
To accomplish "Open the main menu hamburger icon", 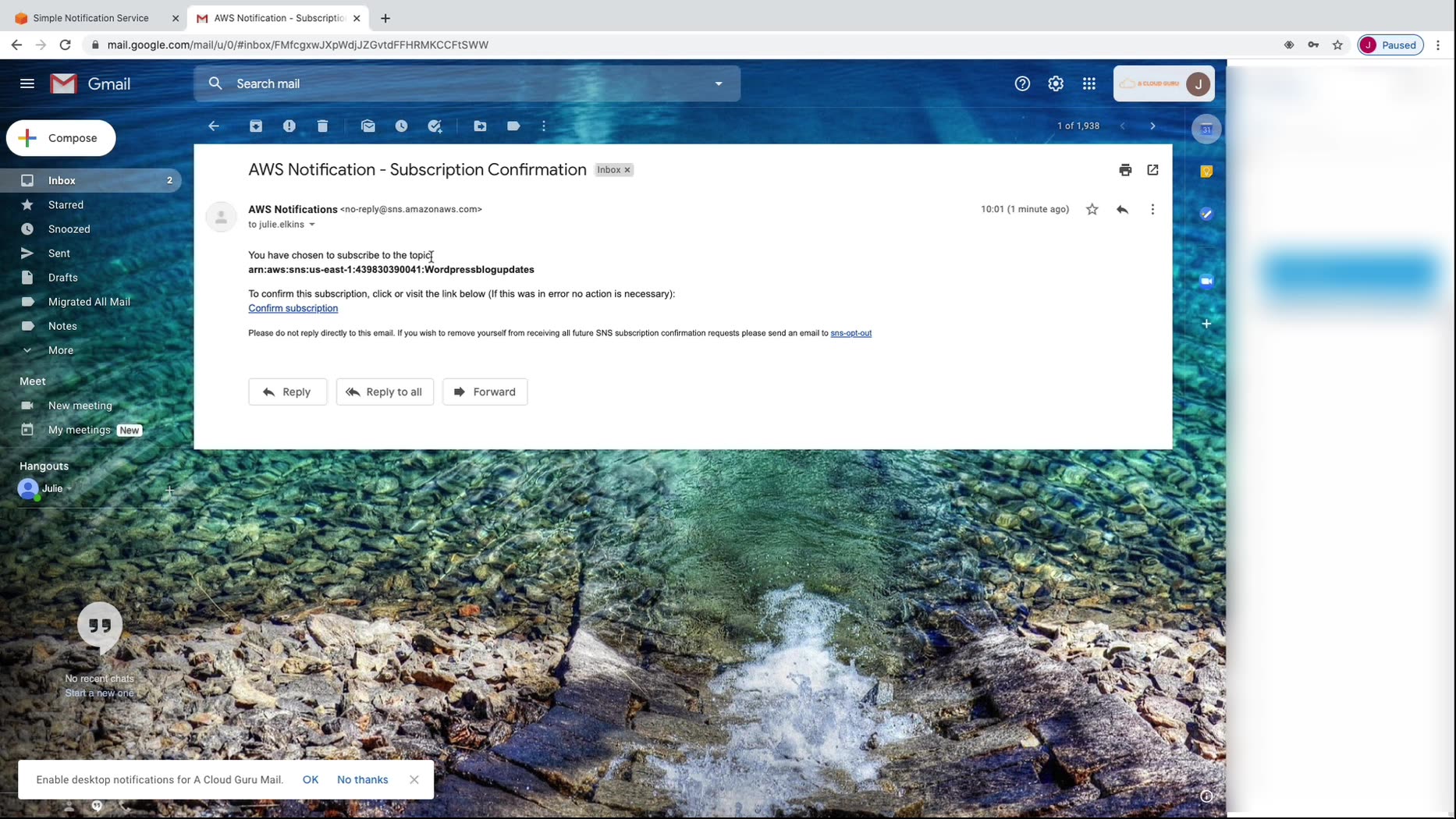I will tap(27, 83).
